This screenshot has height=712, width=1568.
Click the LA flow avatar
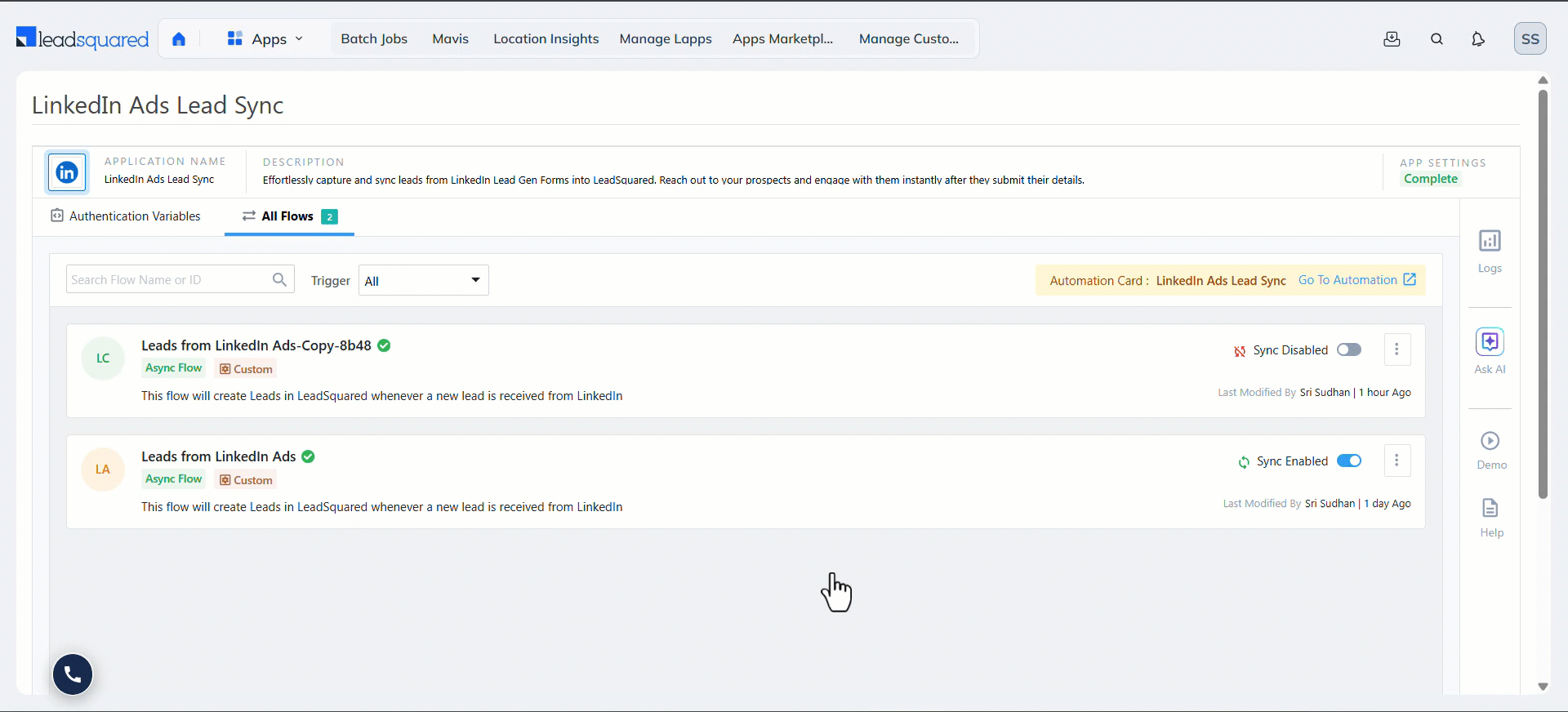103,469
